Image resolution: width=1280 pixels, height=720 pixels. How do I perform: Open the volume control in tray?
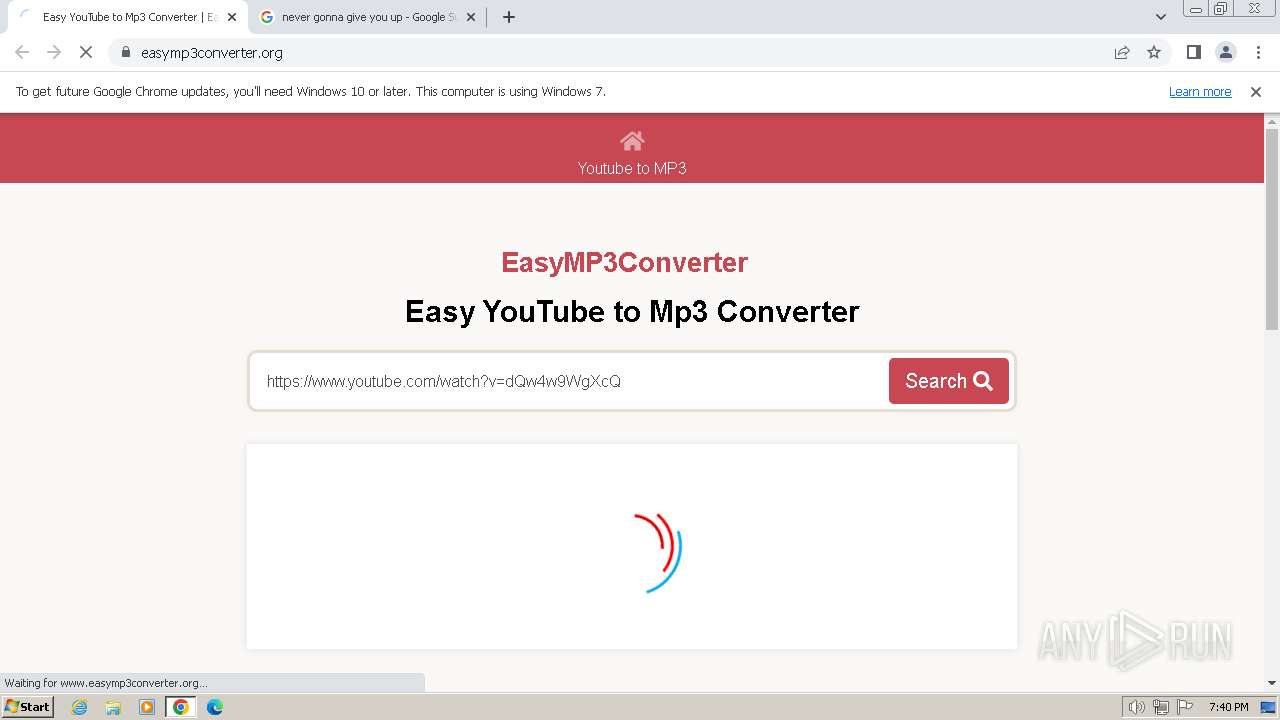pos(1136,707)
